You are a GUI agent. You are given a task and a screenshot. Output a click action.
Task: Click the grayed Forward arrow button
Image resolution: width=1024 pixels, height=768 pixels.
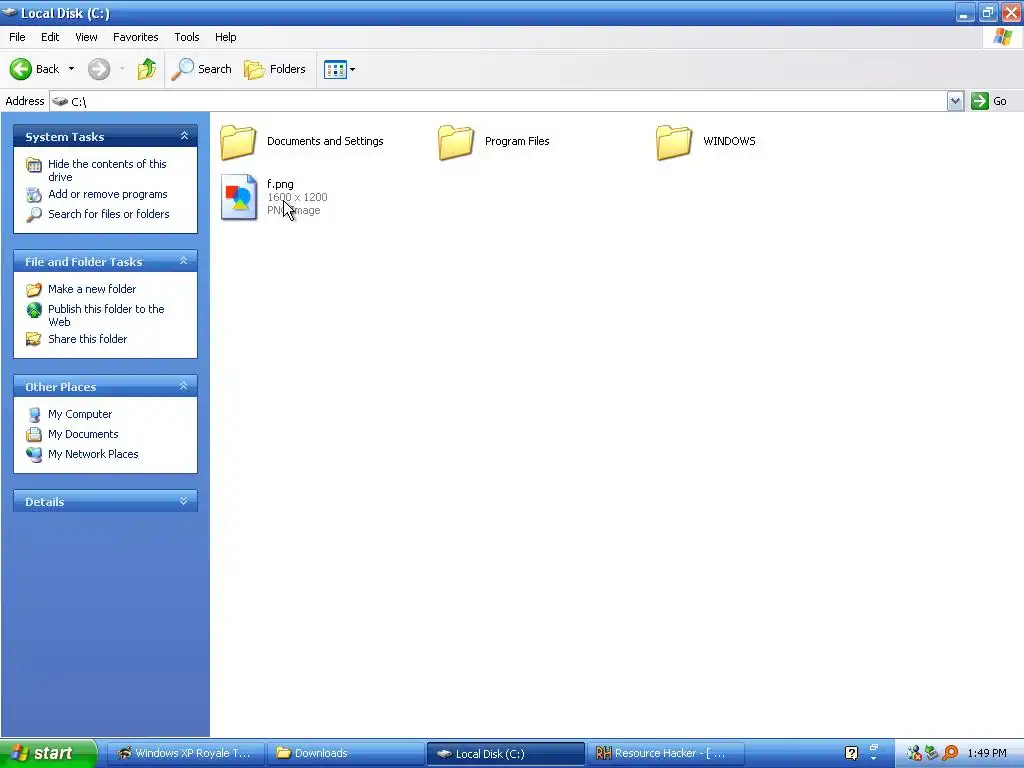pos(99,69)
